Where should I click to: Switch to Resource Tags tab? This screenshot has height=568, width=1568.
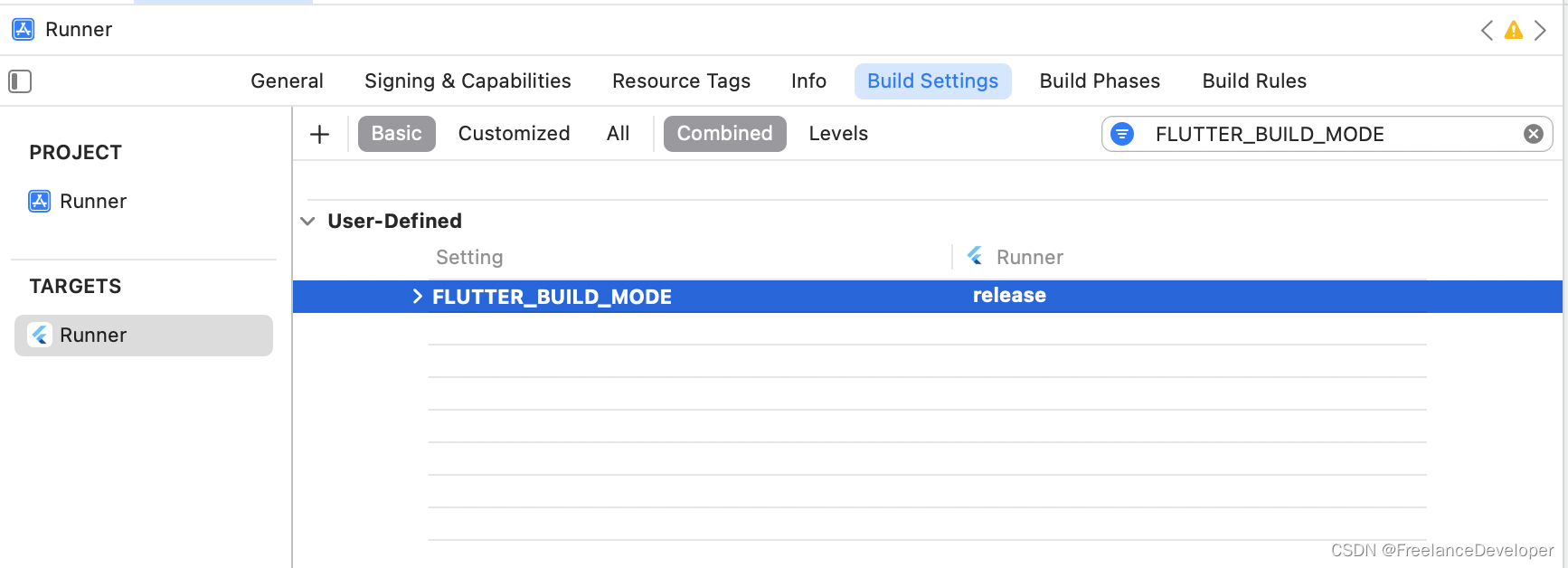681,81
